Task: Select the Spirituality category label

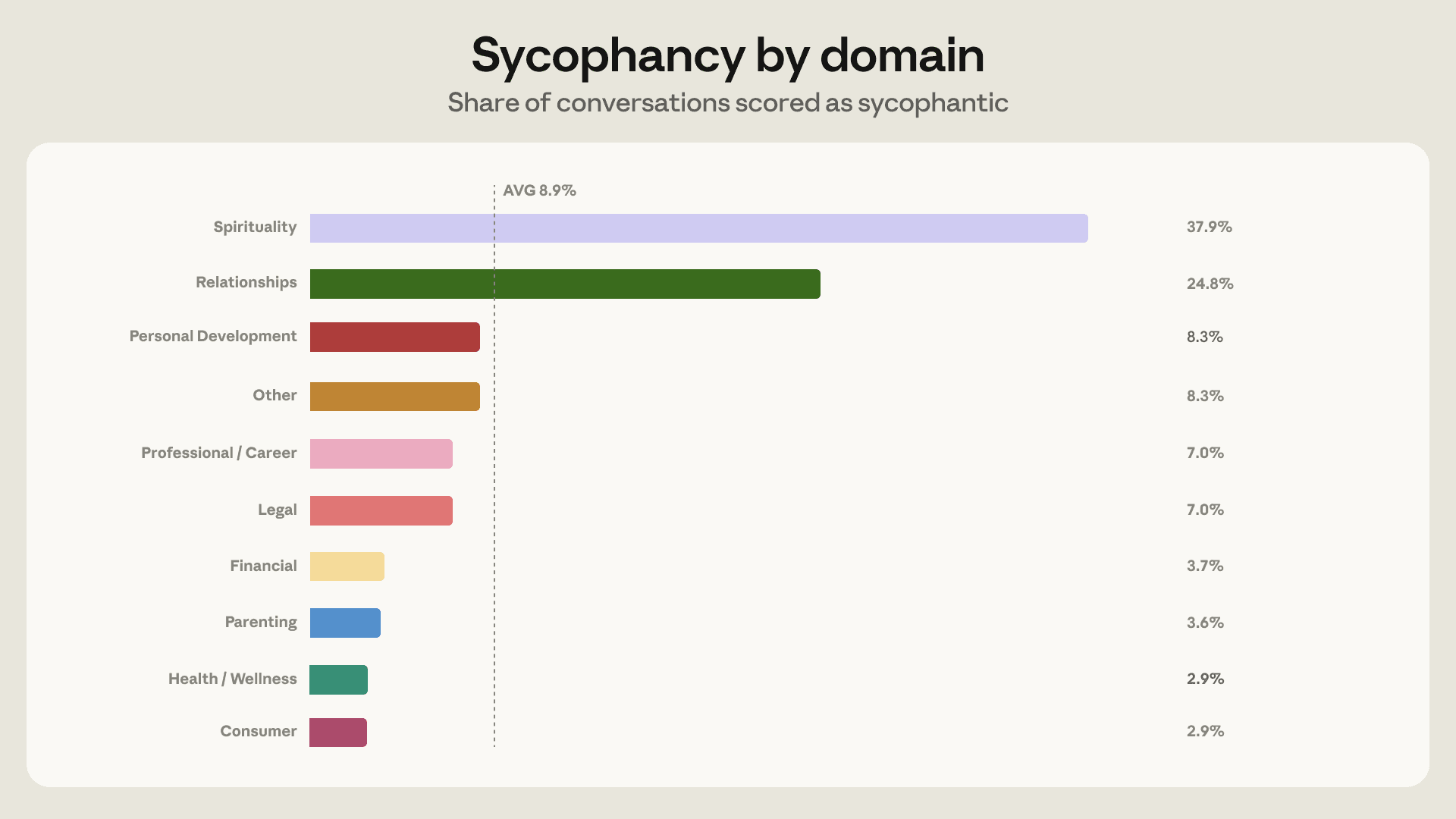Action: coord(255,227)
